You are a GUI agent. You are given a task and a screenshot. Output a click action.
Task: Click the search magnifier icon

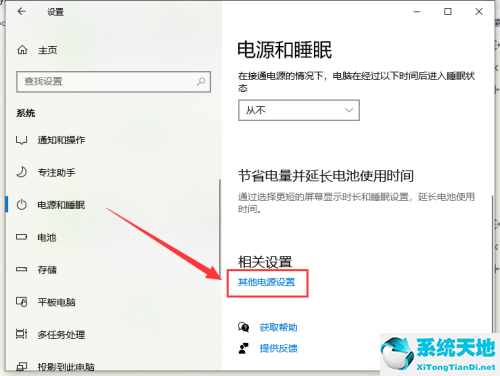pyautogui.click(x=201, y=81)
